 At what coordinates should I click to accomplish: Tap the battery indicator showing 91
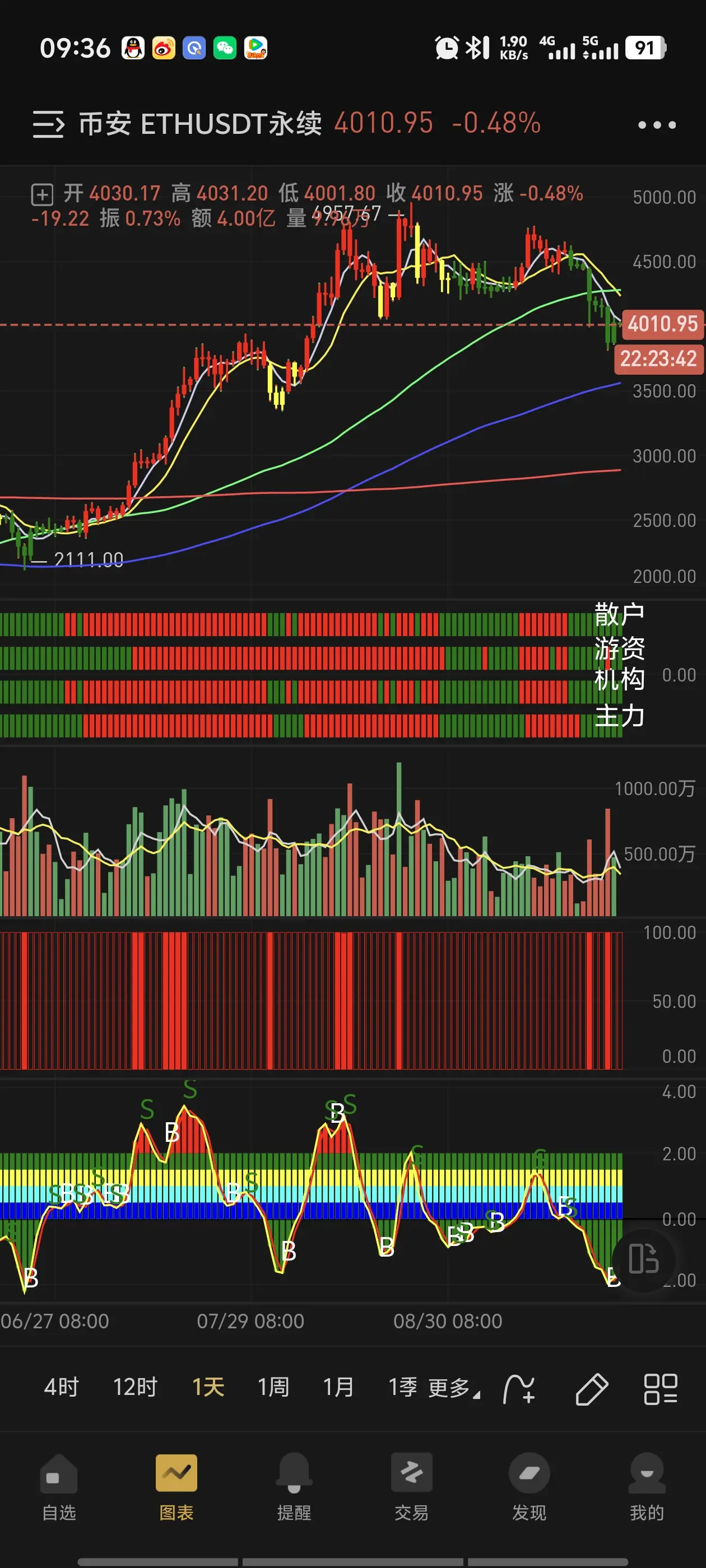click(645, 48)
